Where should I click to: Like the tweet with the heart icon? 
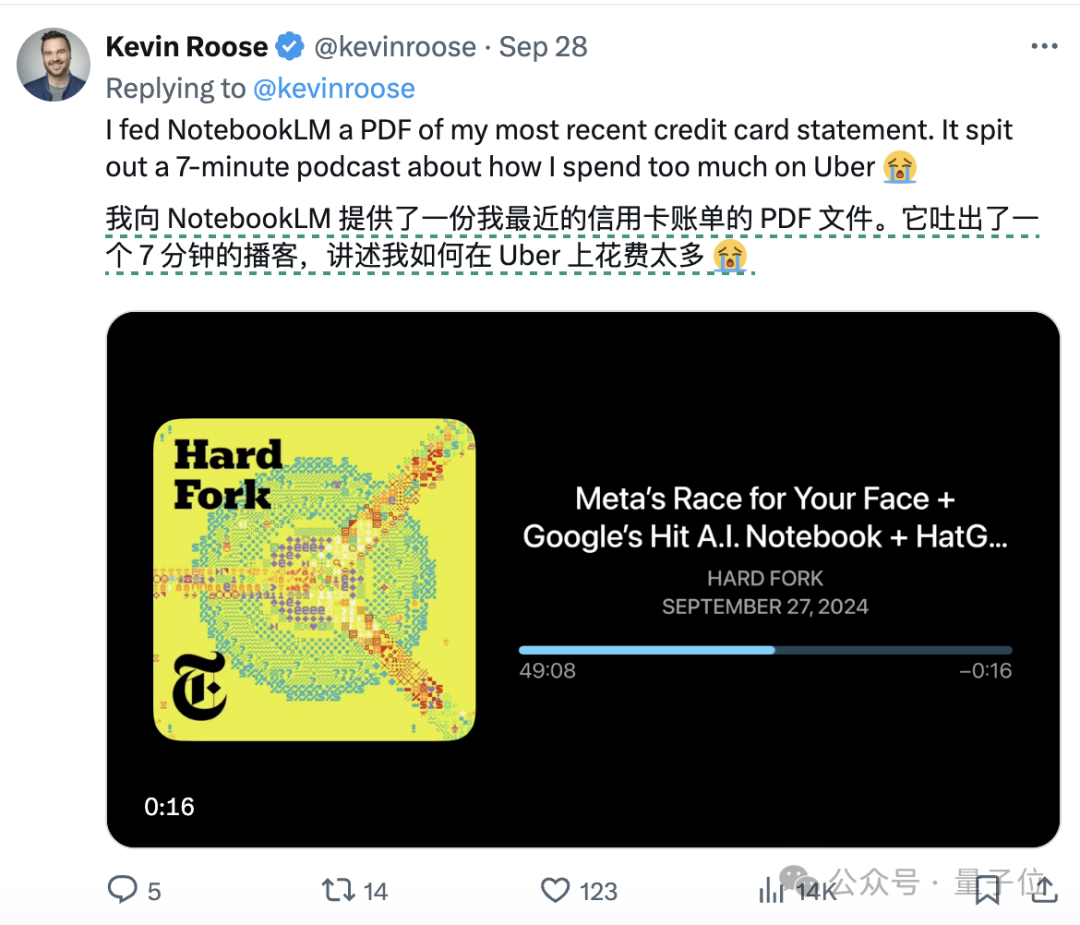[555, 889]
